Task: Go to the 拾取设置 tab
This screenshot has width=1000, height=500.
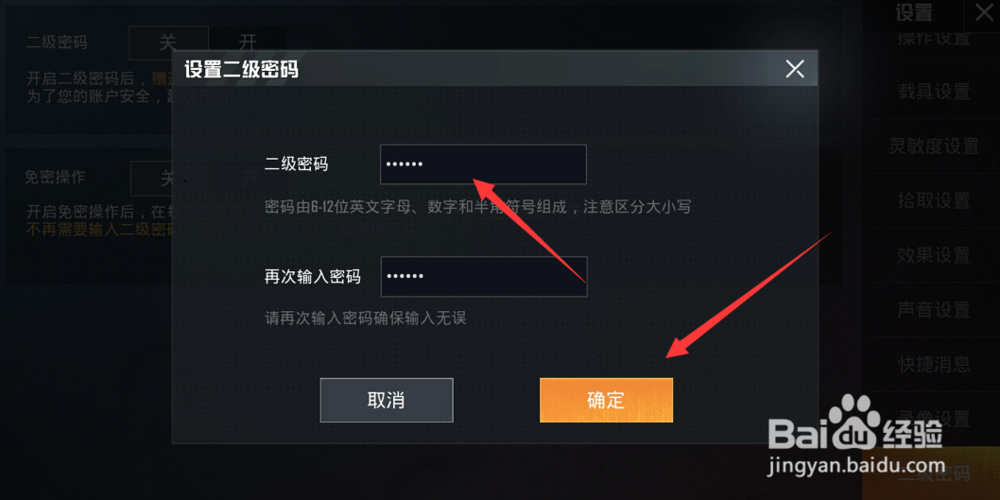Action: [x=934, y=200]
